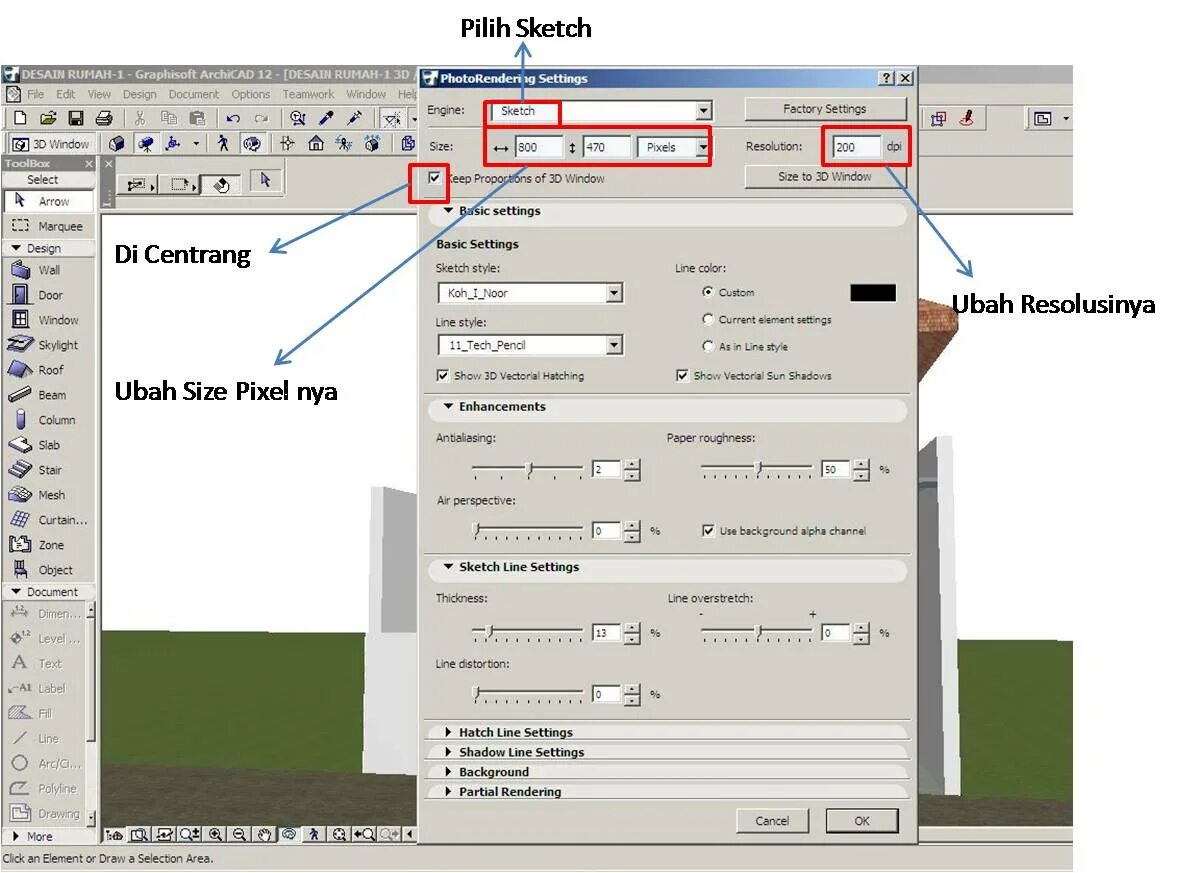Click the 3D Window toolbar button
This screenshot has height=873, width=1177.
pyautogui.click(x=51, y=143)
